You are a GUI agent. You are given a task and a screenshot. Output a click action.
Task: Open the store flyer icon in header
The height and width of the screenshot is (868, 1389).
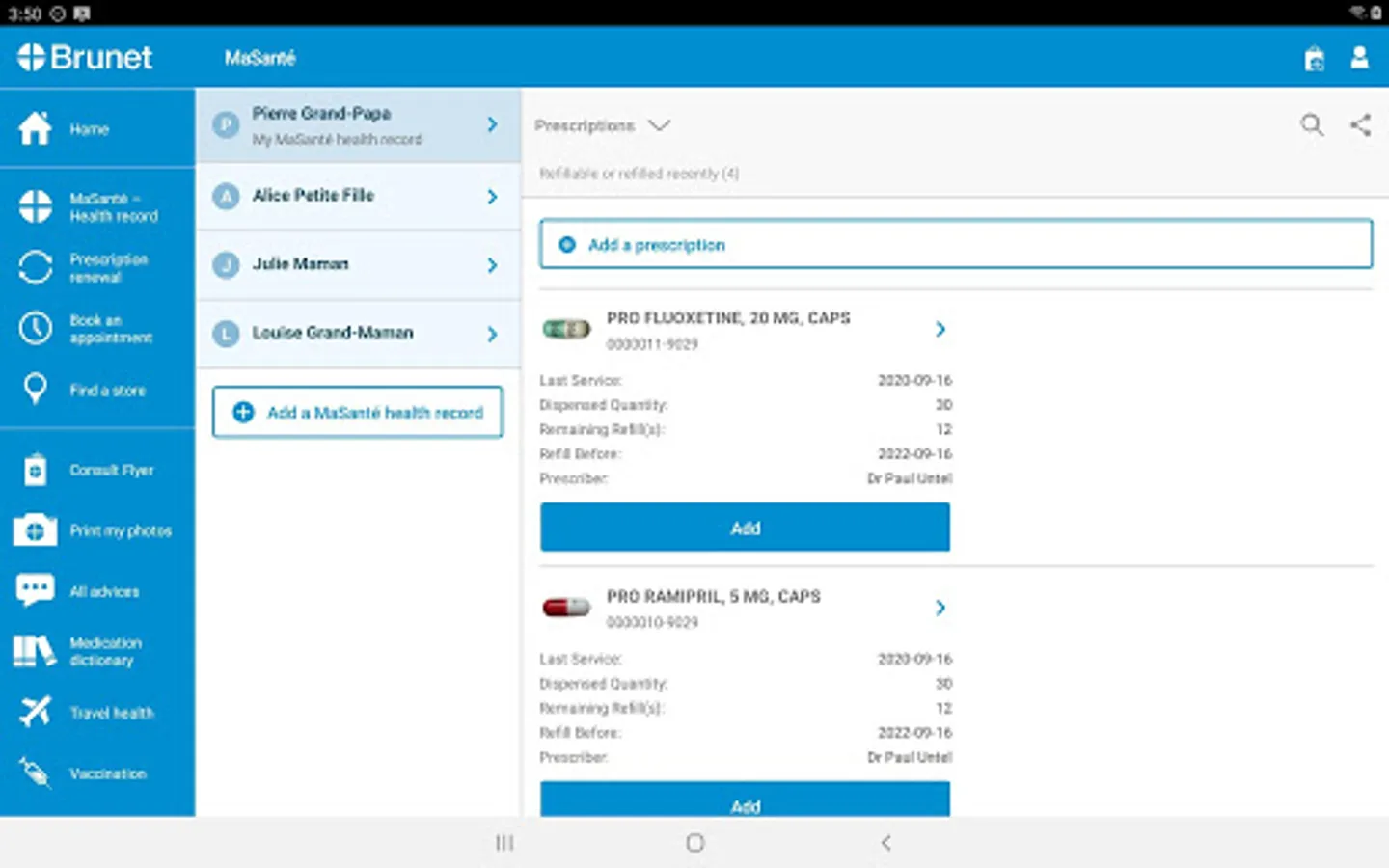pyautogui.click(x=1314, y=59)
